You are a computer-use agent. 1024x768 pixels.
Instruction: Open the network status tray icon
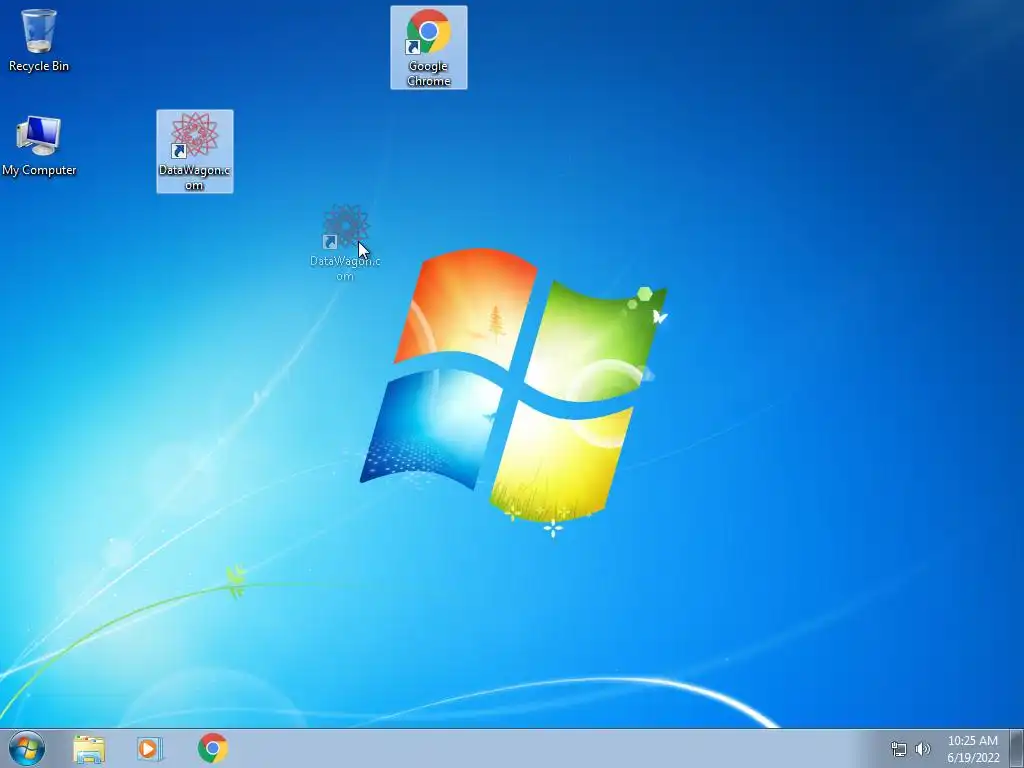pyautogui.click(x=899, y=749)
